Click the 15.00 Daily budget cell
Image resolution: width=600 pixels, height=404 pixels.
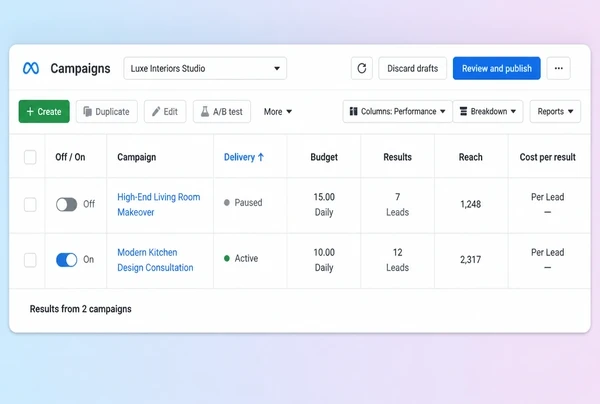pos(324,205)
